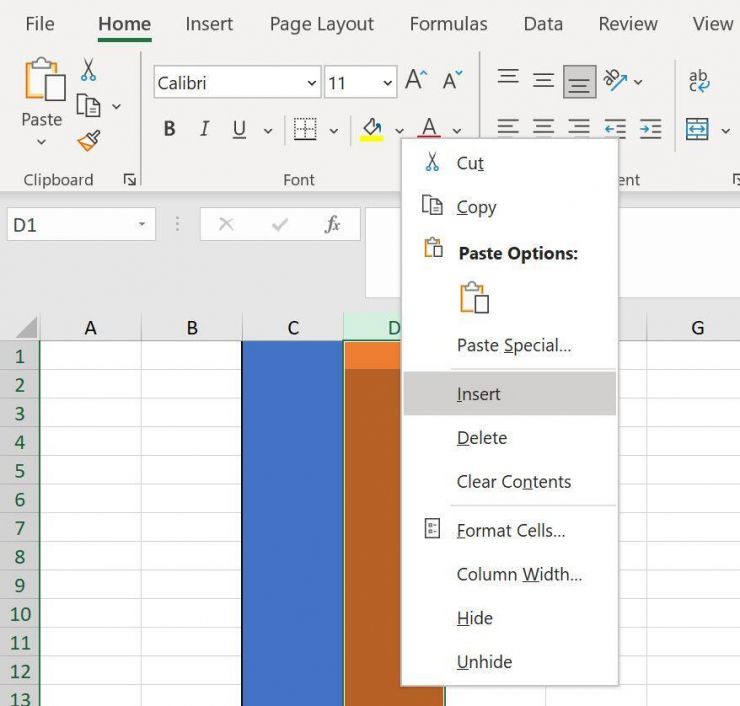This screenshot has height=706, width=740.
Task: Choose Insert from the context menu
Action: (x=478, y=394)
